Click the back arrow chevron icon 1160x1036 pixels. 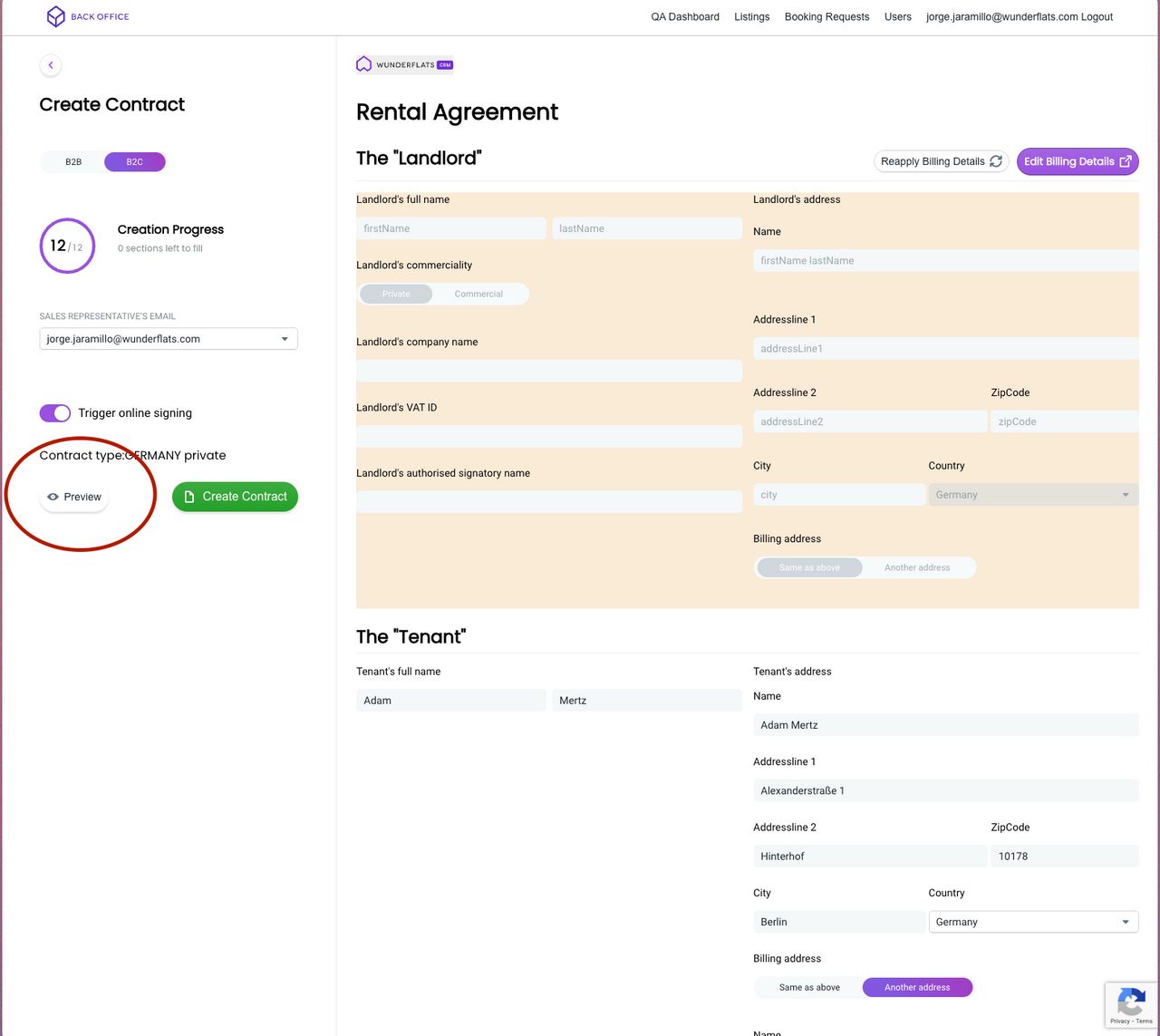coord(51,65)
